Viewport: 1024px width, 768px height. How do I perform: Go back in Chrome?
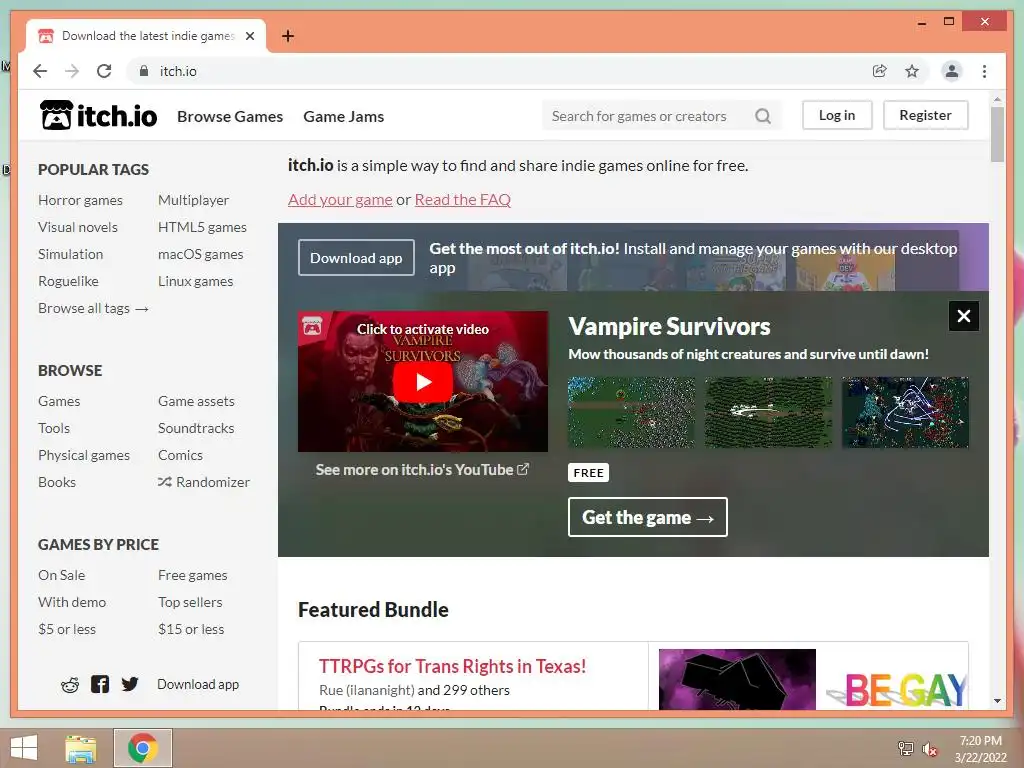[x=40, y=71]
